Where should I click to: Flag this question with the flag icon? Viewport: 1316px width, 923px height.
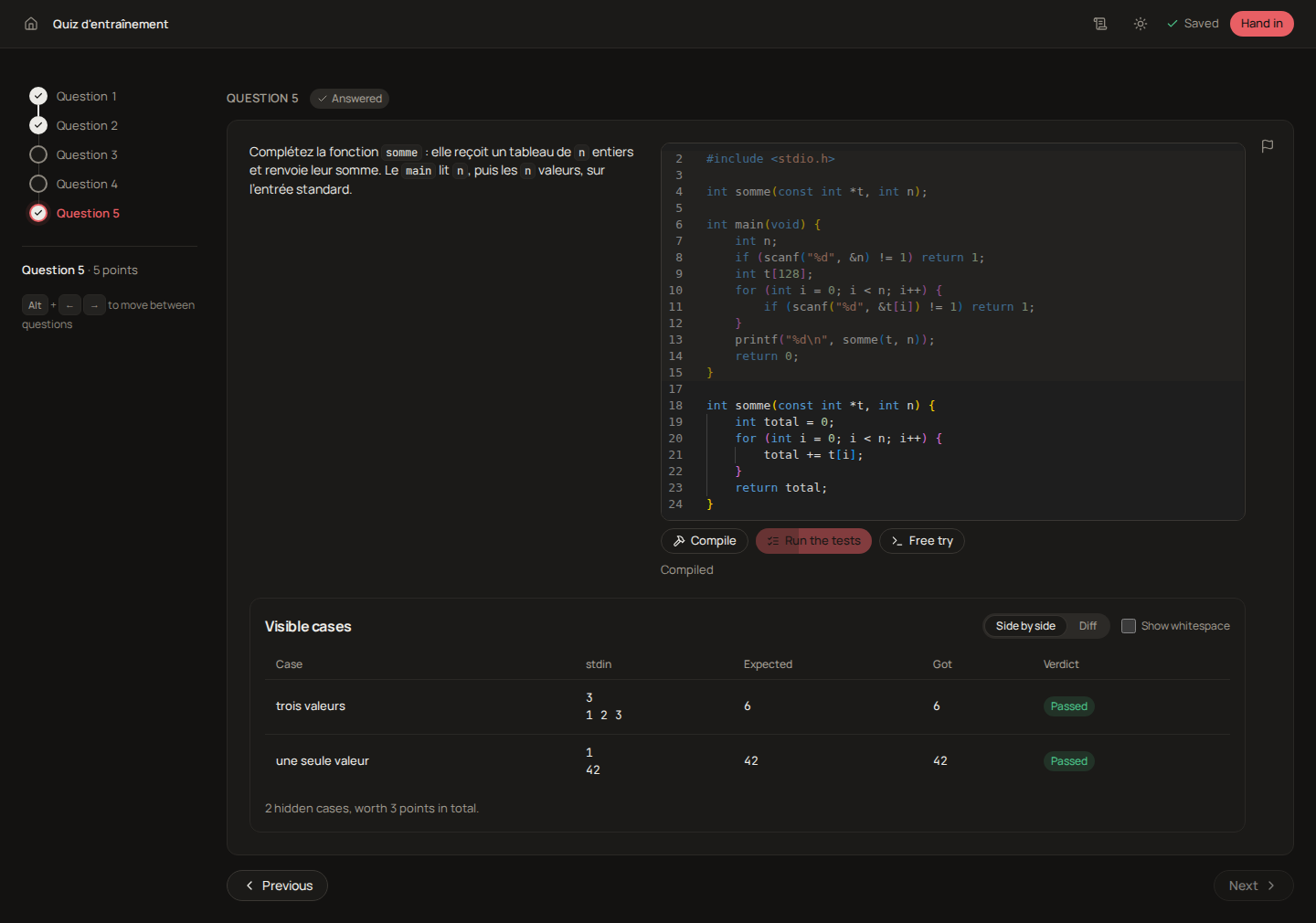tap(1268, 146)
